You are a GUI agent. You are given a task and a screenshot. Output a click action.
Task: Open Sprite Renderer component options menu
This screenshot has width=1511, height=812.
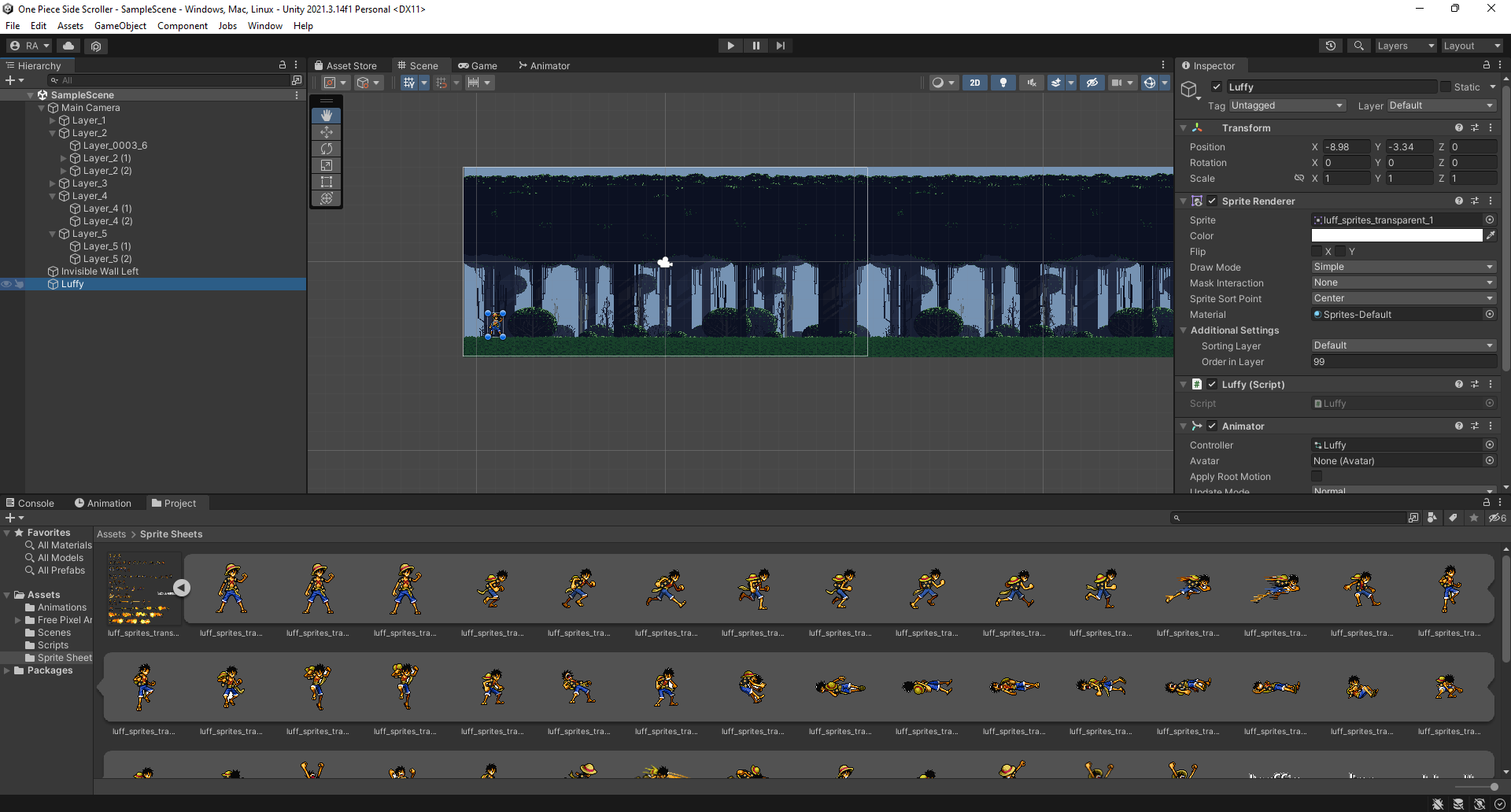pyautogui.click(x=1491, y=201)
